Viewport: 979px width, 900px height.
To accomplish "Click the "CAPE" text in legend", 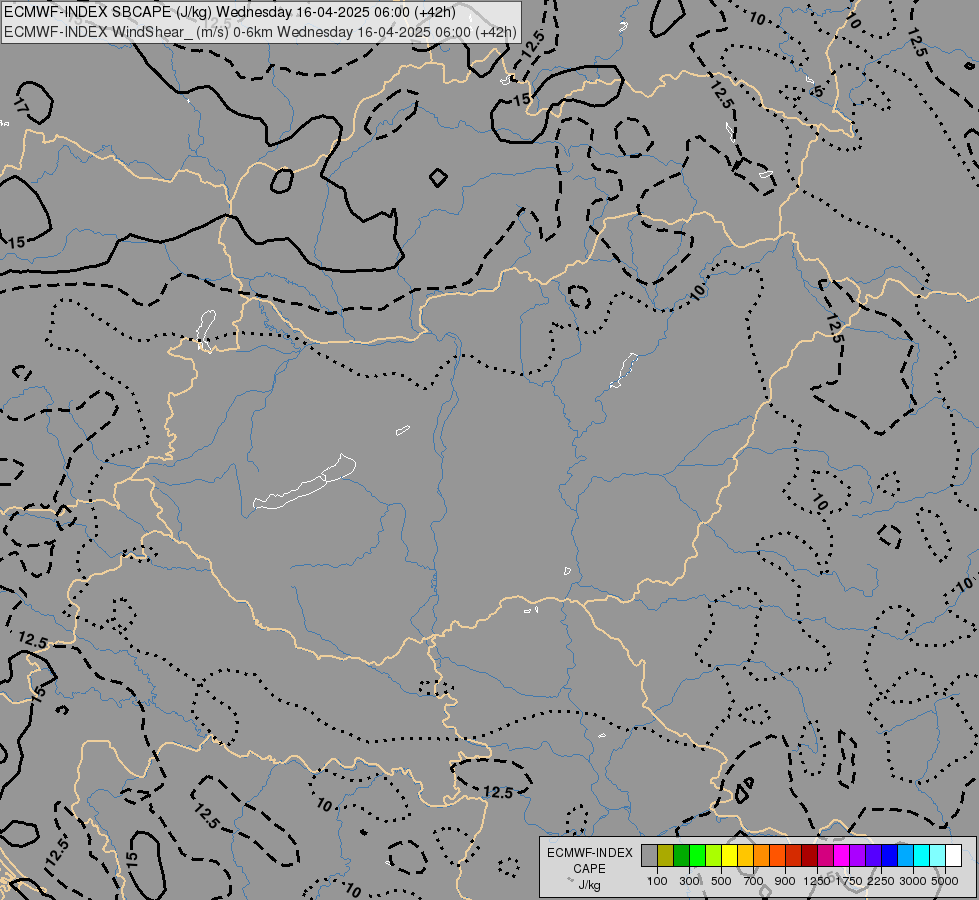I will [589, 869].
